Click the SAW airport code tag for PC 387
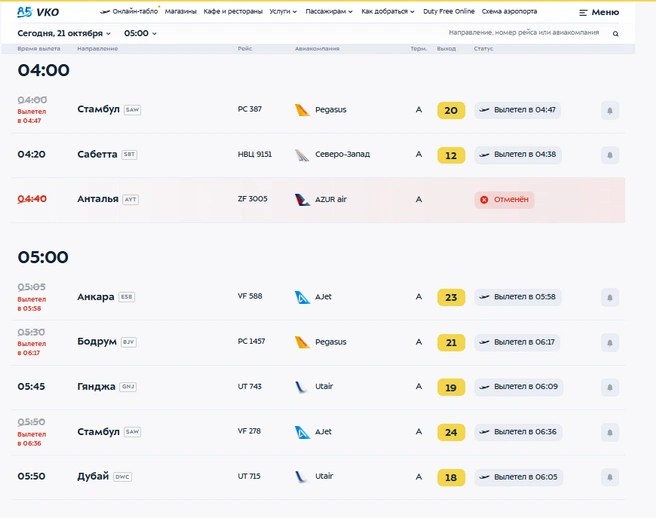 point(132,110)
